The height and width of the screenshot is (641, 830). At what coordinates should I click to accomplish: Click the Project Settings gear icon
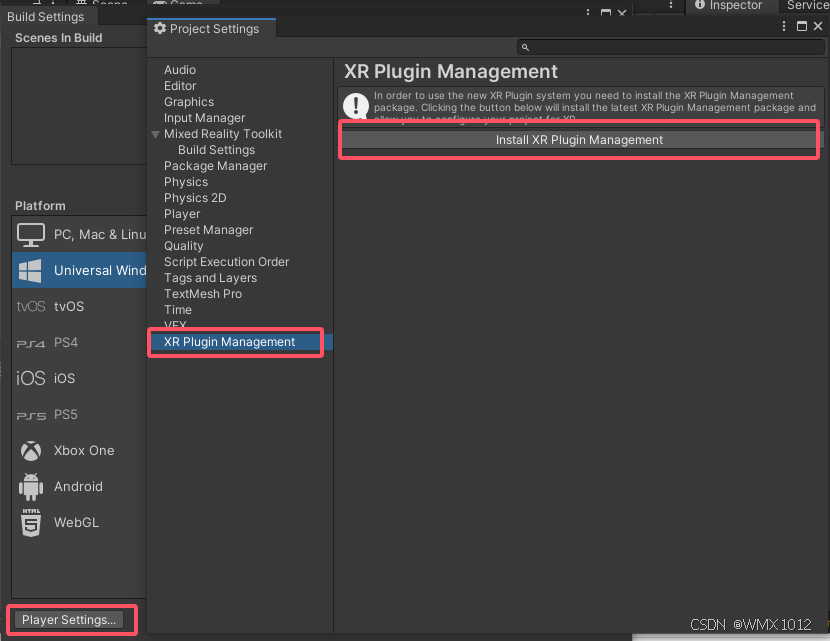pyautogui.click(x=160, y=28)
